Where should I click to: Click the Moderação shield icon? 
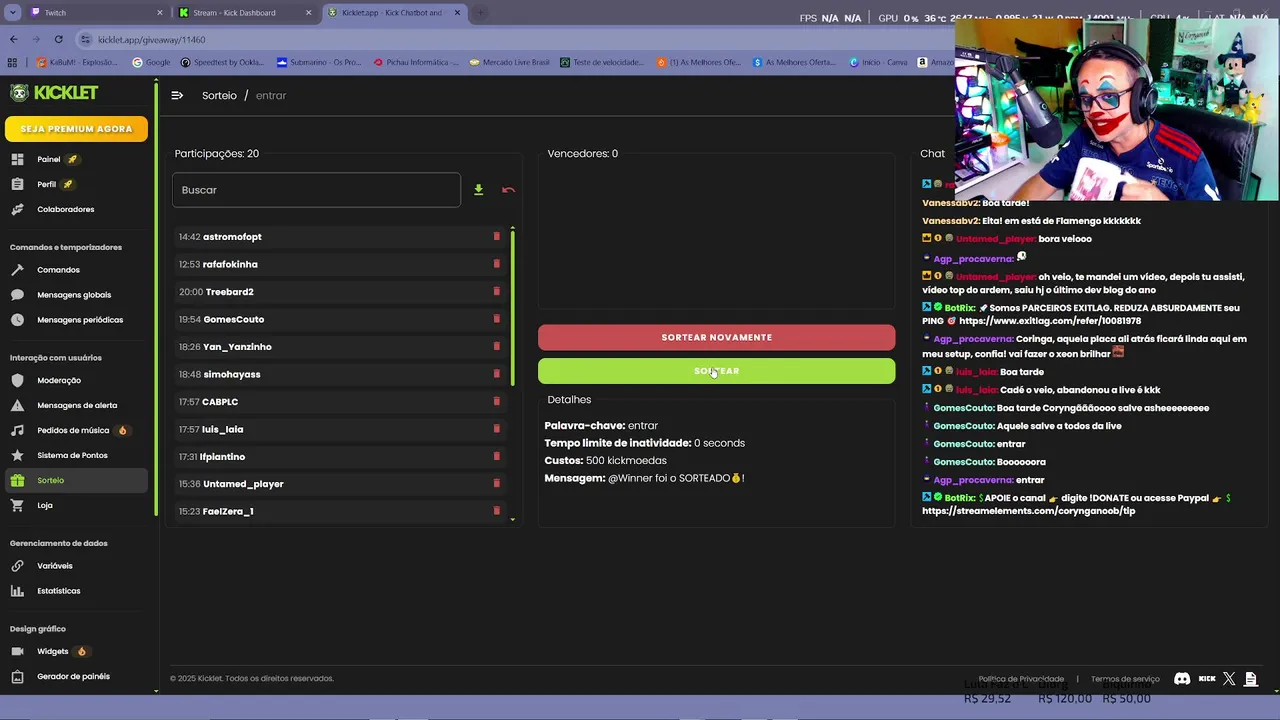[17, 380]
